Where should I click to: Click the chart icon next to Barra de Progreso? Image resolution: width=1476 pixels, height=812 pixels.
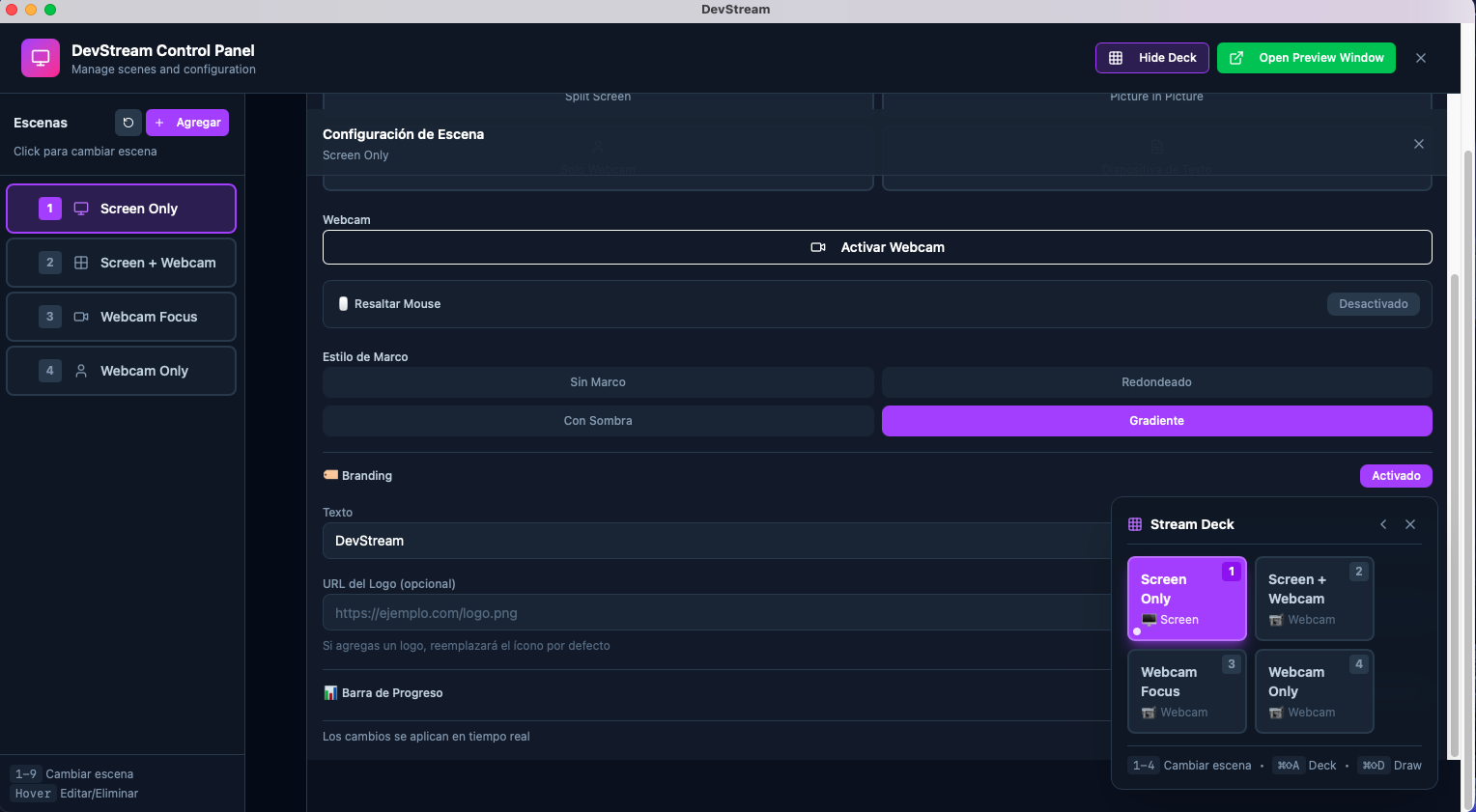point(329,692)
